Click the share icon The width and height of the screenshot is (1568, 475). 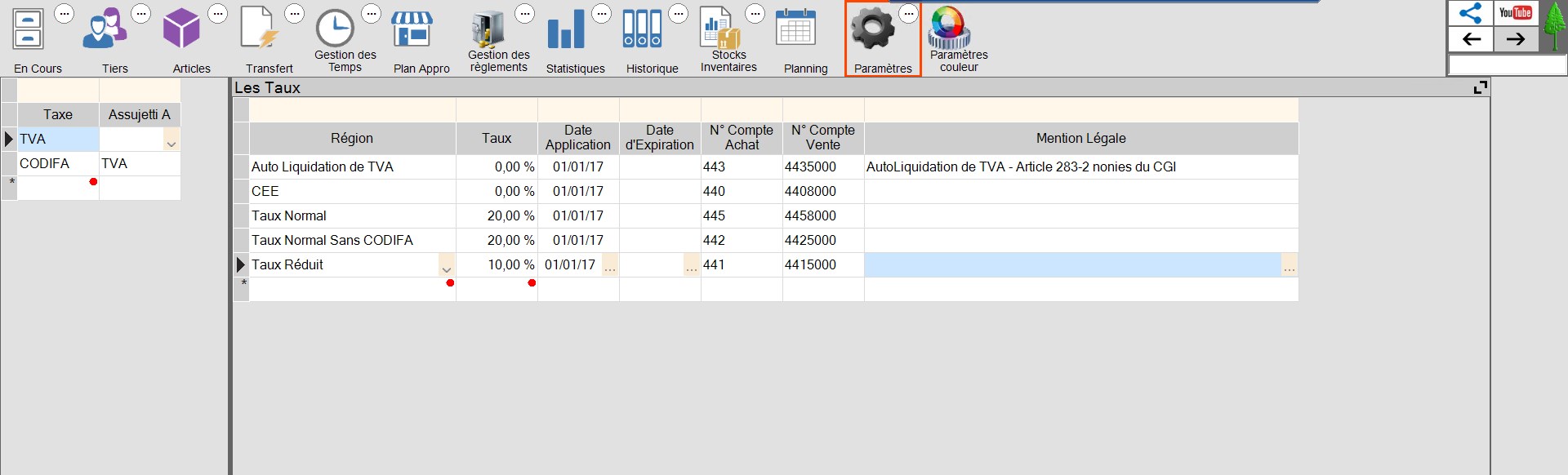tap(1470, 13)
